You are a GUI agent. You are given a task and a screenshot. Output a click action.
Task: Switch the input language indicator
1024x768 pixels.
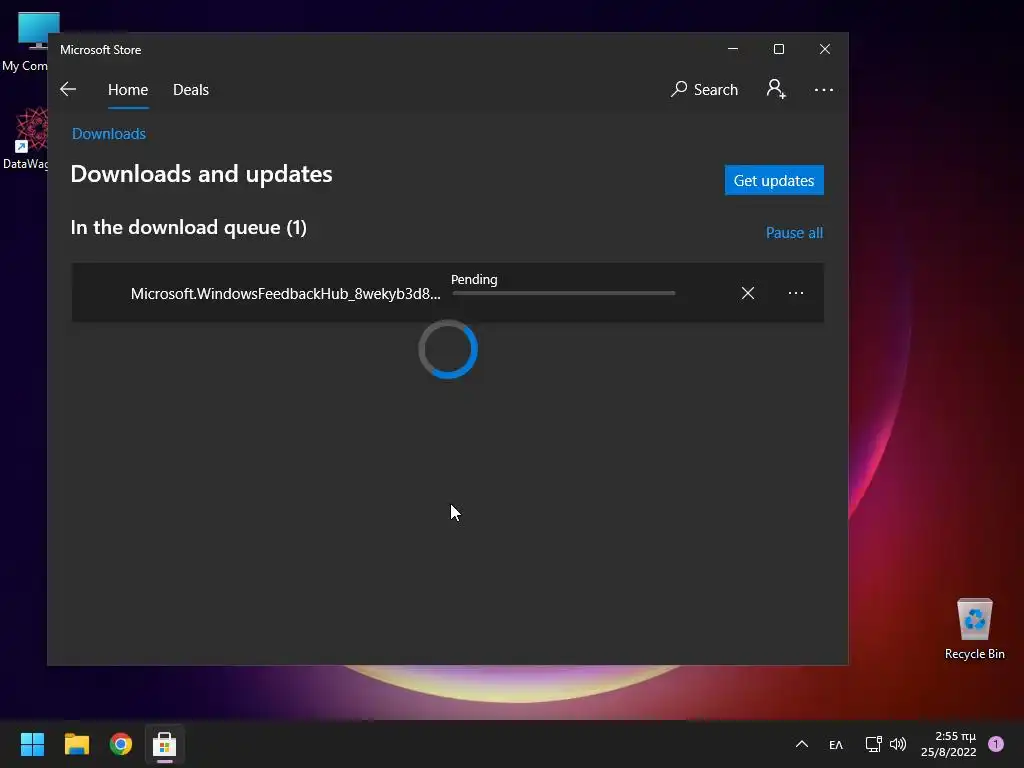pyautogui.click(x=836, y=744)
